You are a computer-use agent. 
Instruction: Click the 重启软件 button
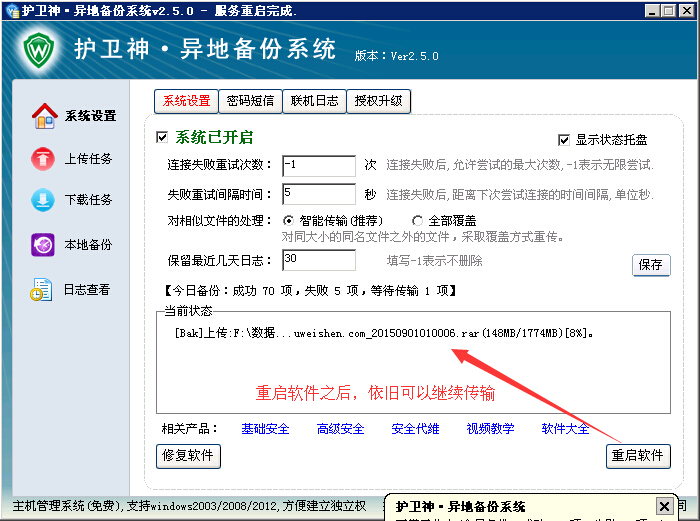coord(637,456)
